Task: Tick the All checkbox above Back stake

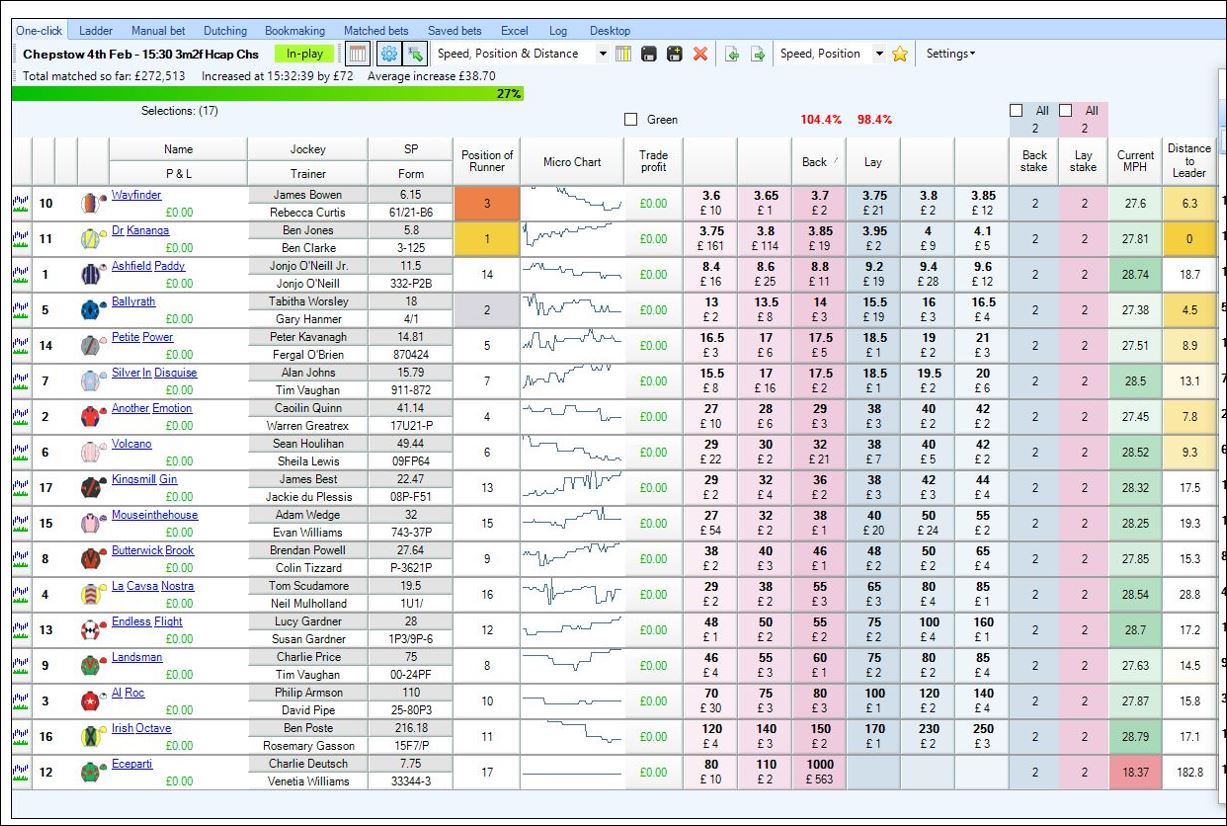Action: point(1017,111)
